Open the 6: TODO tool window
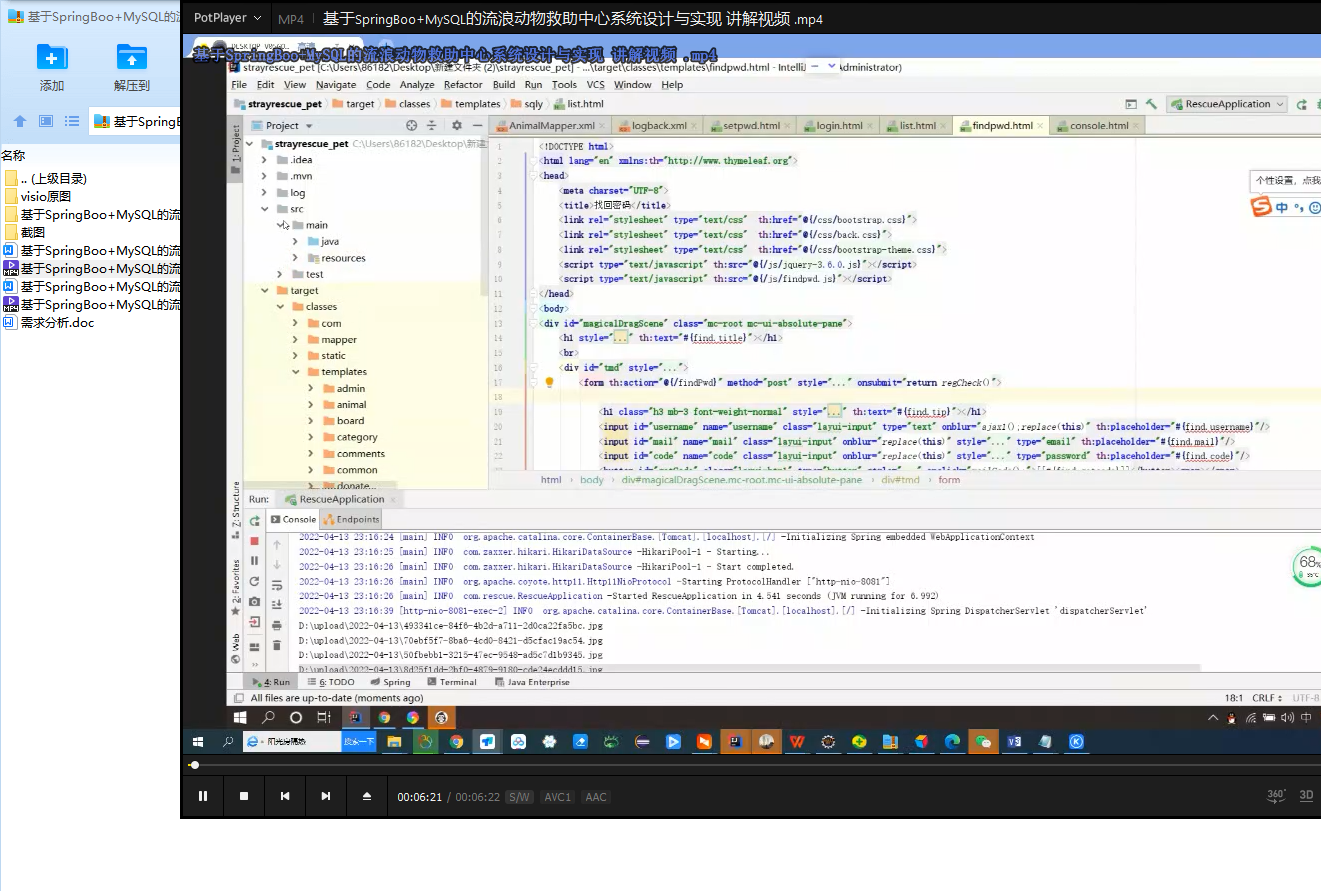This screenshot has width=1321, height=891. click(331, 682)
